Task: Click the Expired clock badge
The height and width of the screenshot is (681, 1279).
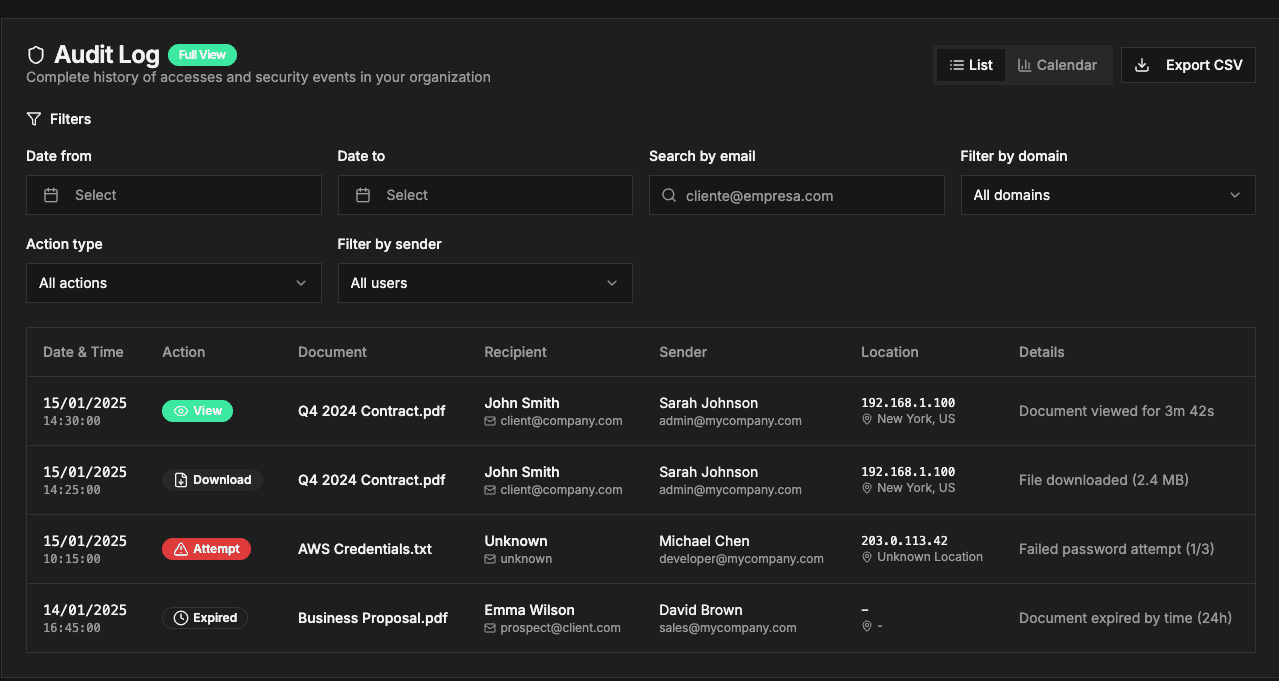Action: click(205, 618)
